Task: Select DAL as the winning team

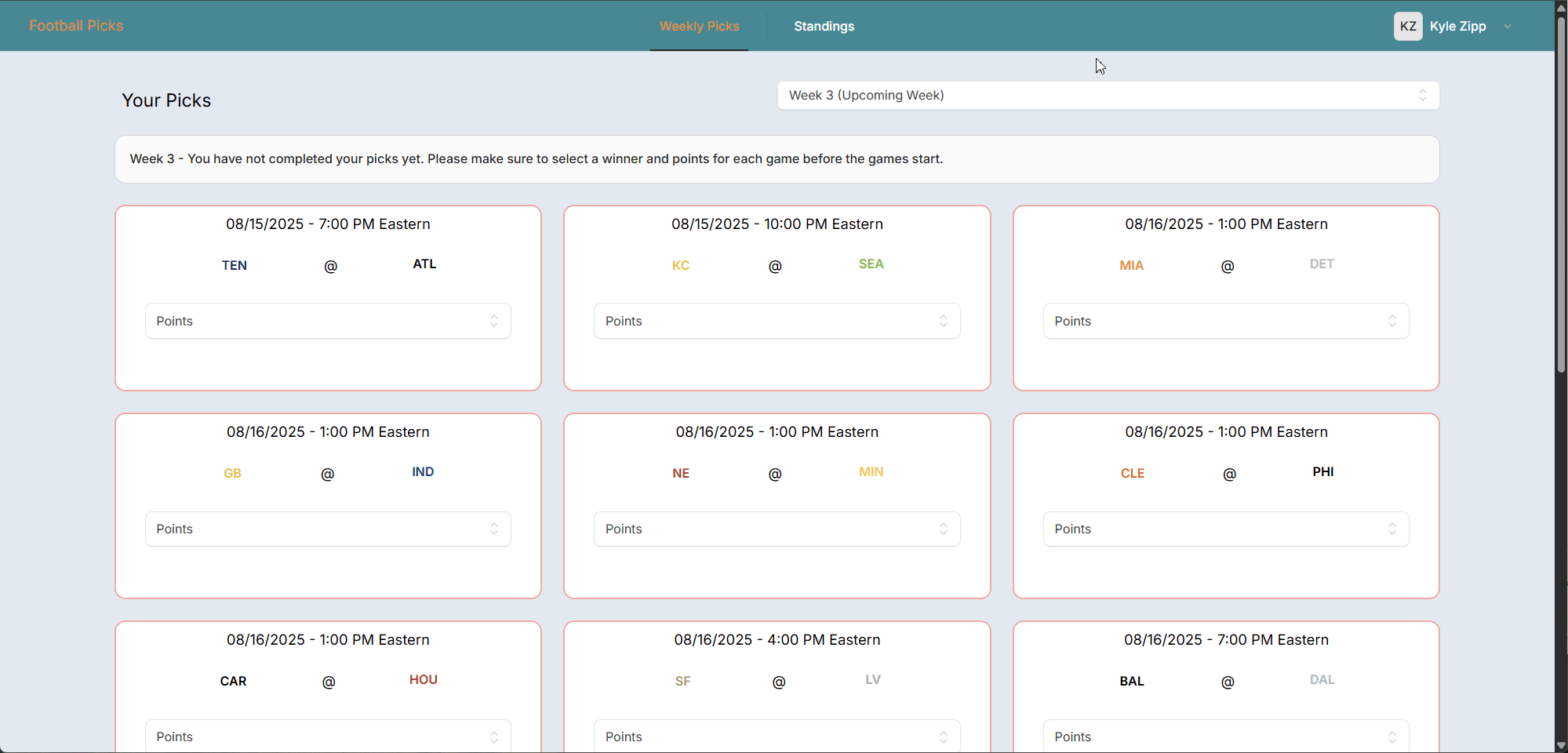Action: pyautogui.click(x=1322, y=680)
